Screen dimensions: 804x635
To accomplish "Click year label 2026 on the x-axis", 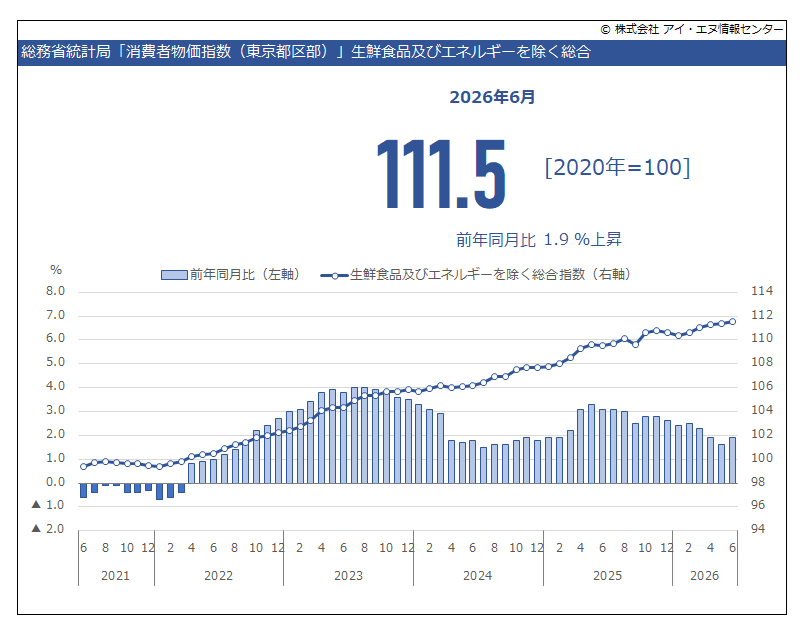I will coord(705,576).
